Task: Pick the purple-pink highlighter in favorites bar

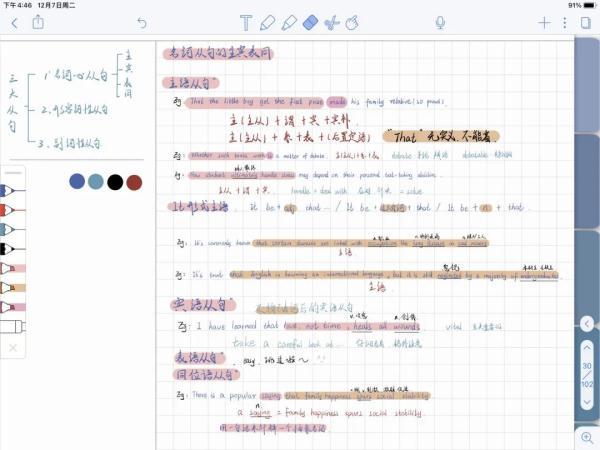Action: click(12, 307)
